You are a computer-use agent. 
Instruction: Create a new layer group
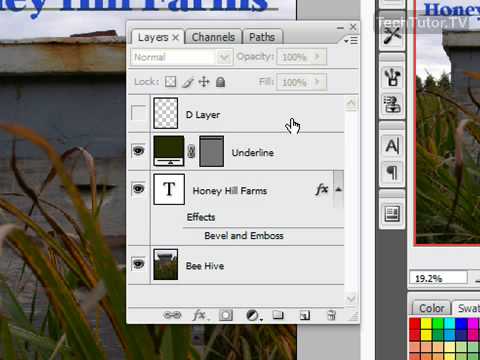pyautogui.click(x=278, y=315)
